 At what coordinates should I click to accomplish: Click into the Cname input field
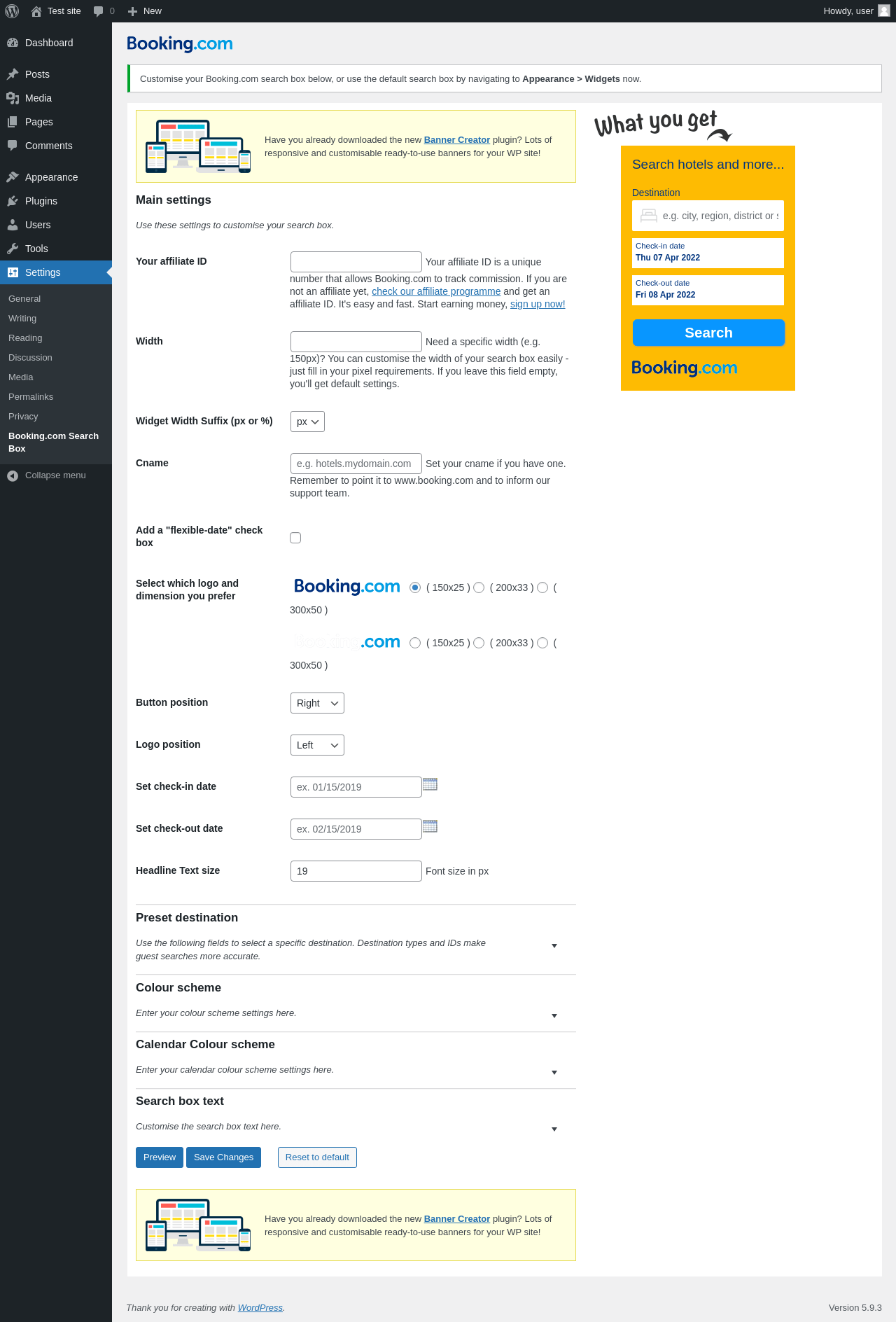tap(356, 464)
